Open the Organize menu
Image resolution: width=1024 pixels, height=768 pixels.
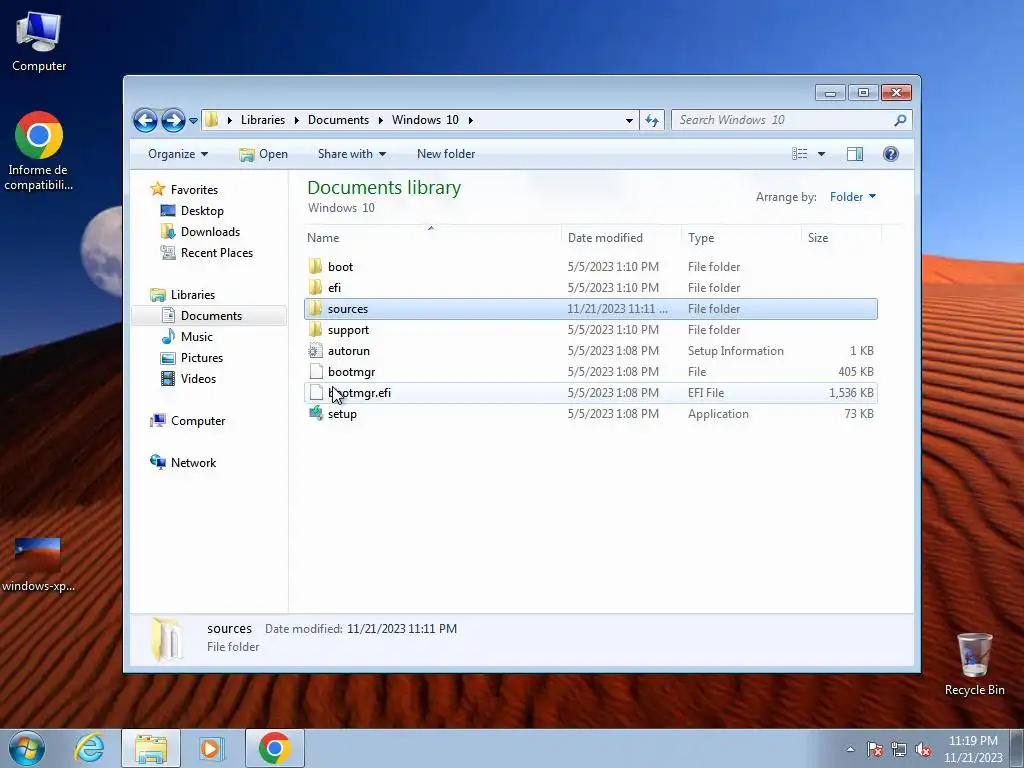[178, 154]
